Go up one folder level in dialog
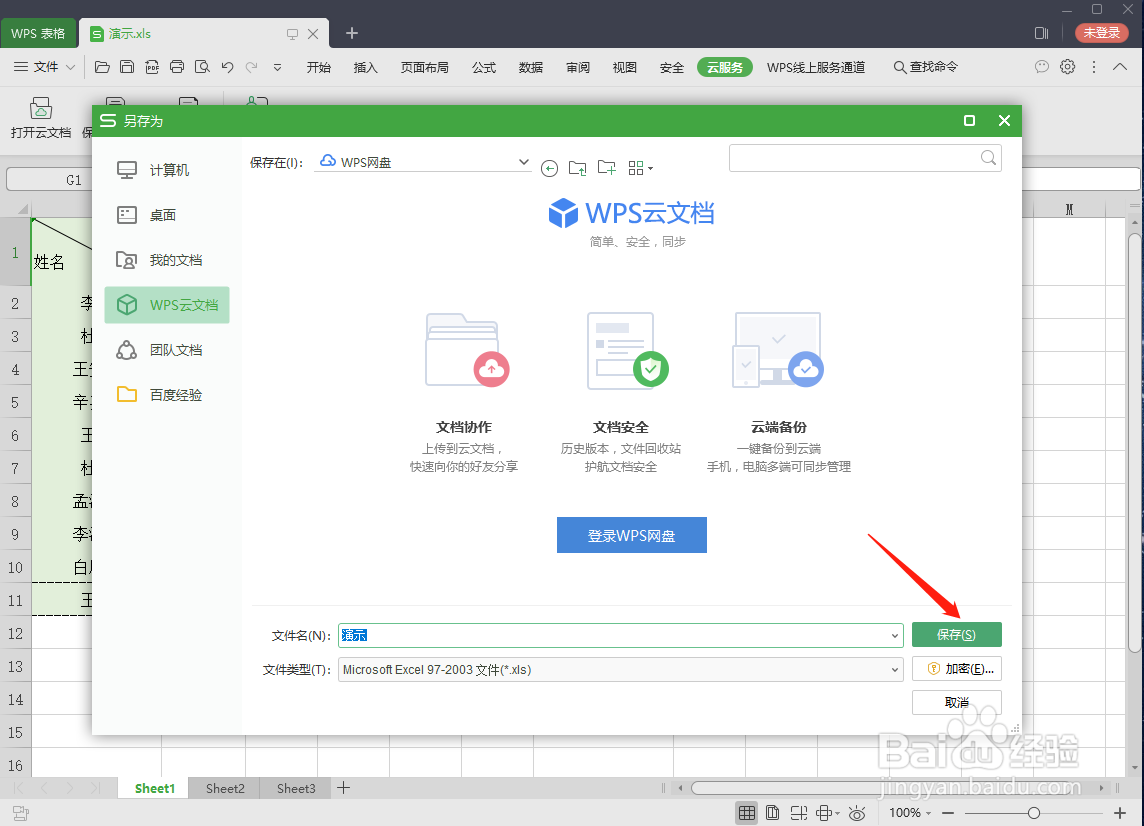This screenshot has width=1144, height=826. [x=577, y=169]
